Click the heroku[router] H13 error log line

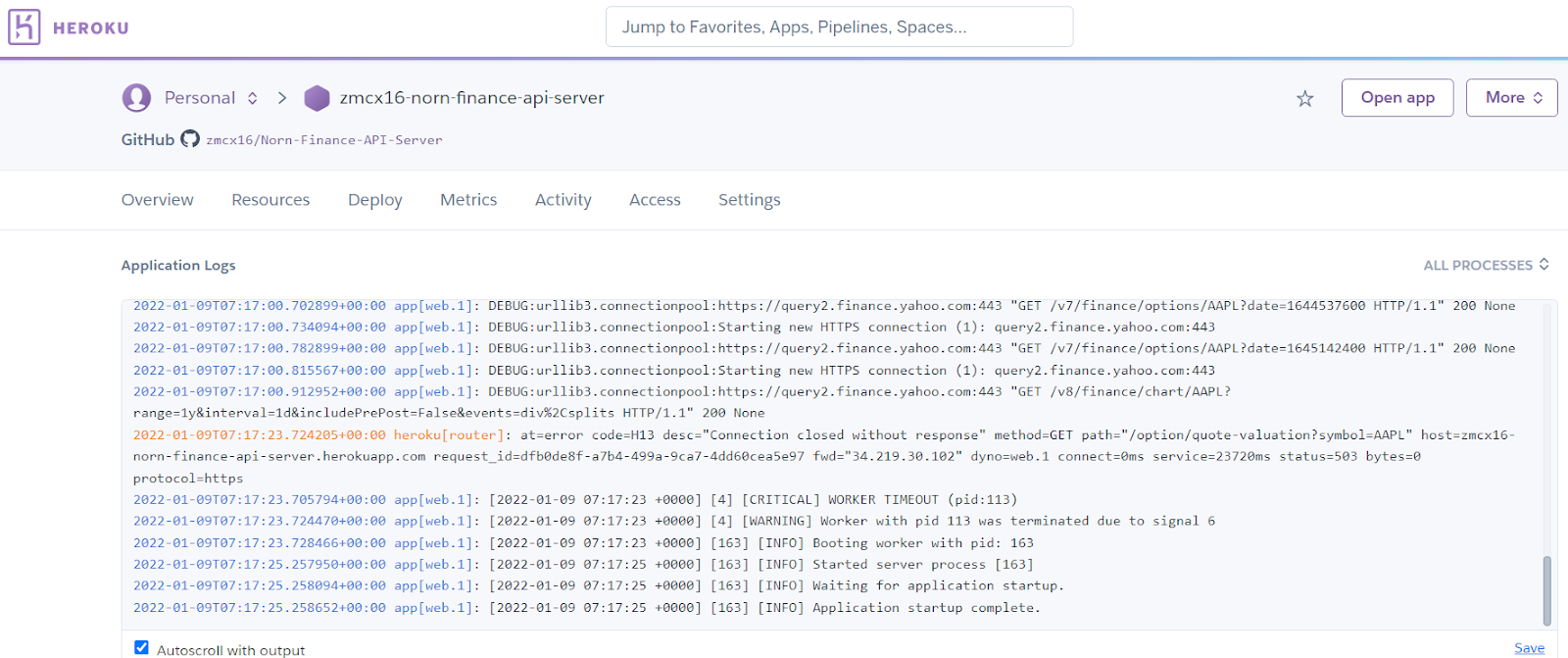point(824,456)
